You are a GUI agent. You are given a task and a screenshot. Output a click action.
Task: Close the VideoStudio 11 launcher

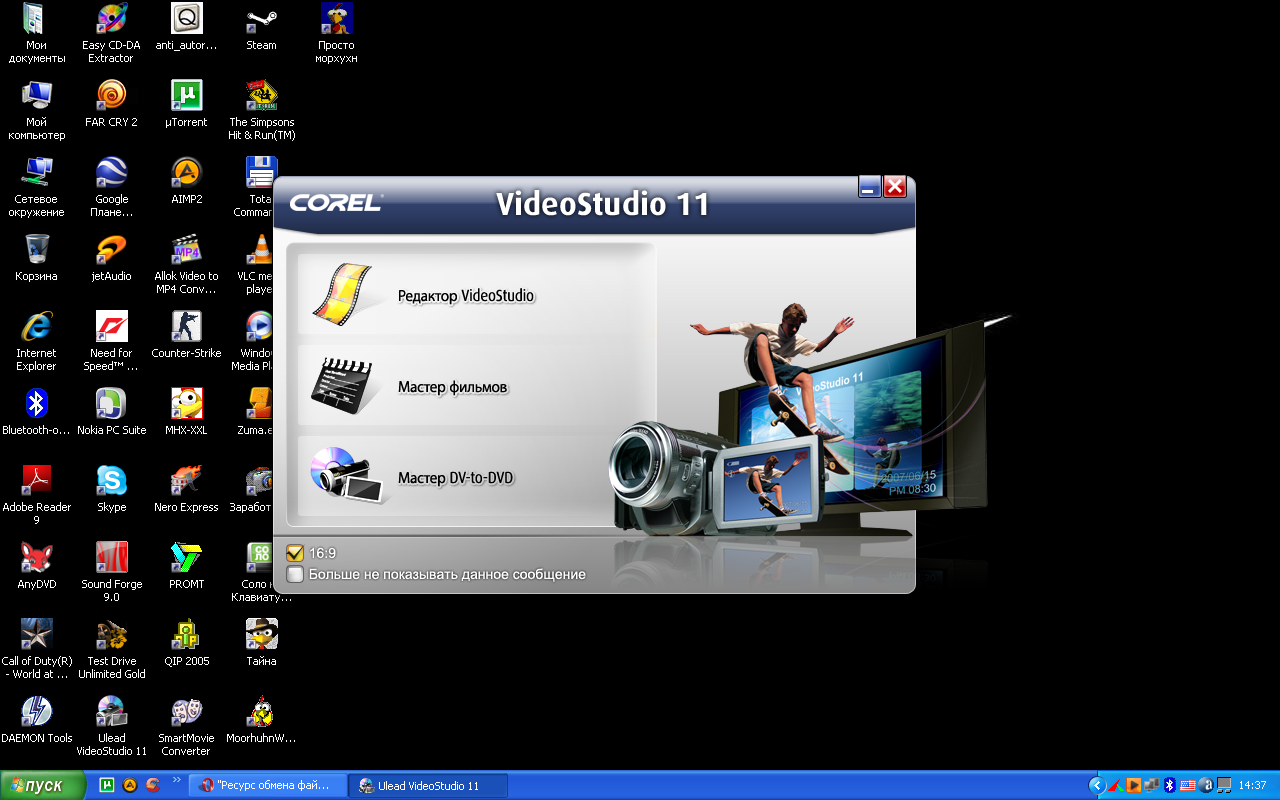[x=895, y=186]
